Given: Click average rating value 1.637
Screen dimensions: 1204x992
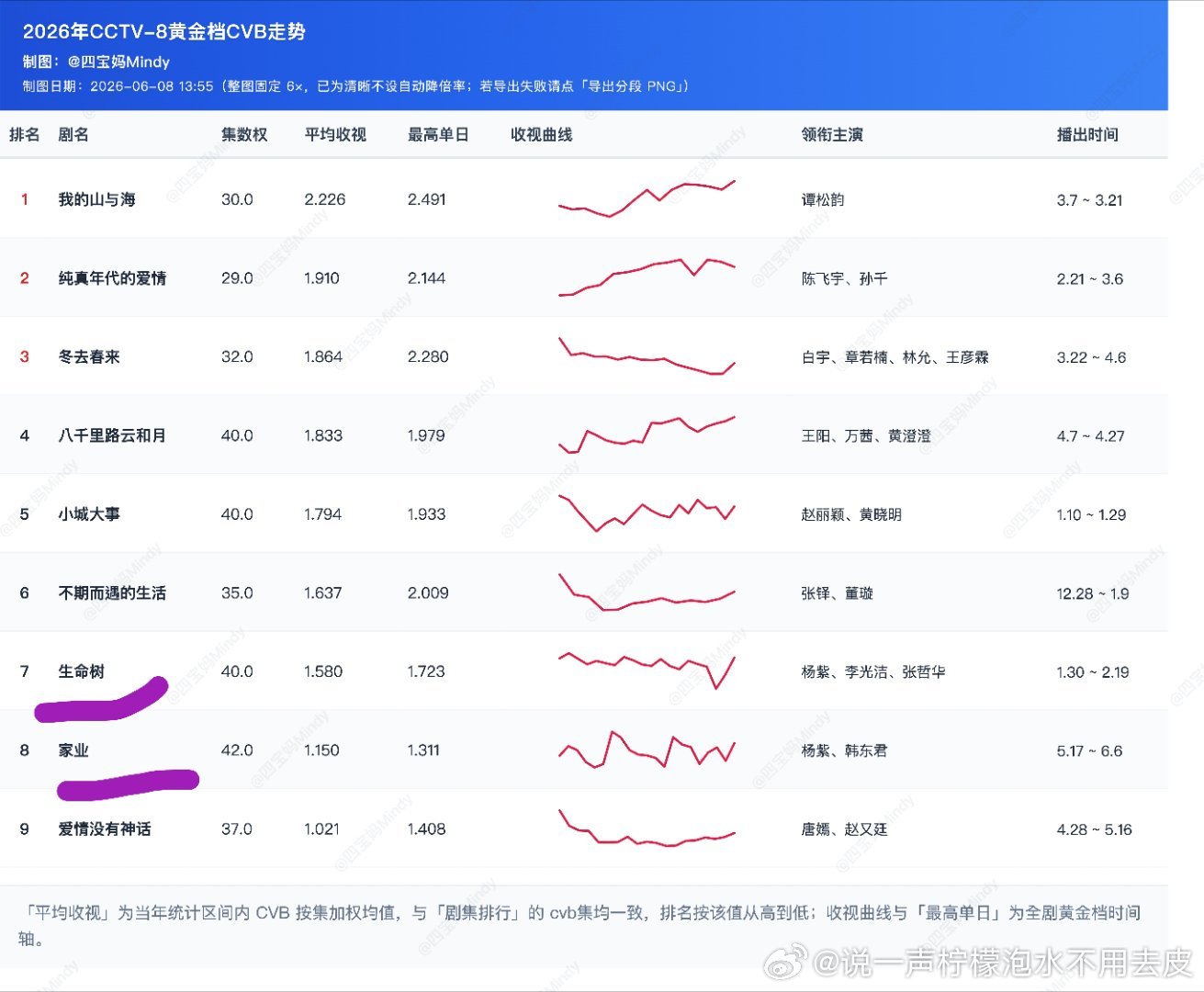Looking at the screenshot, I should (323, 593).
